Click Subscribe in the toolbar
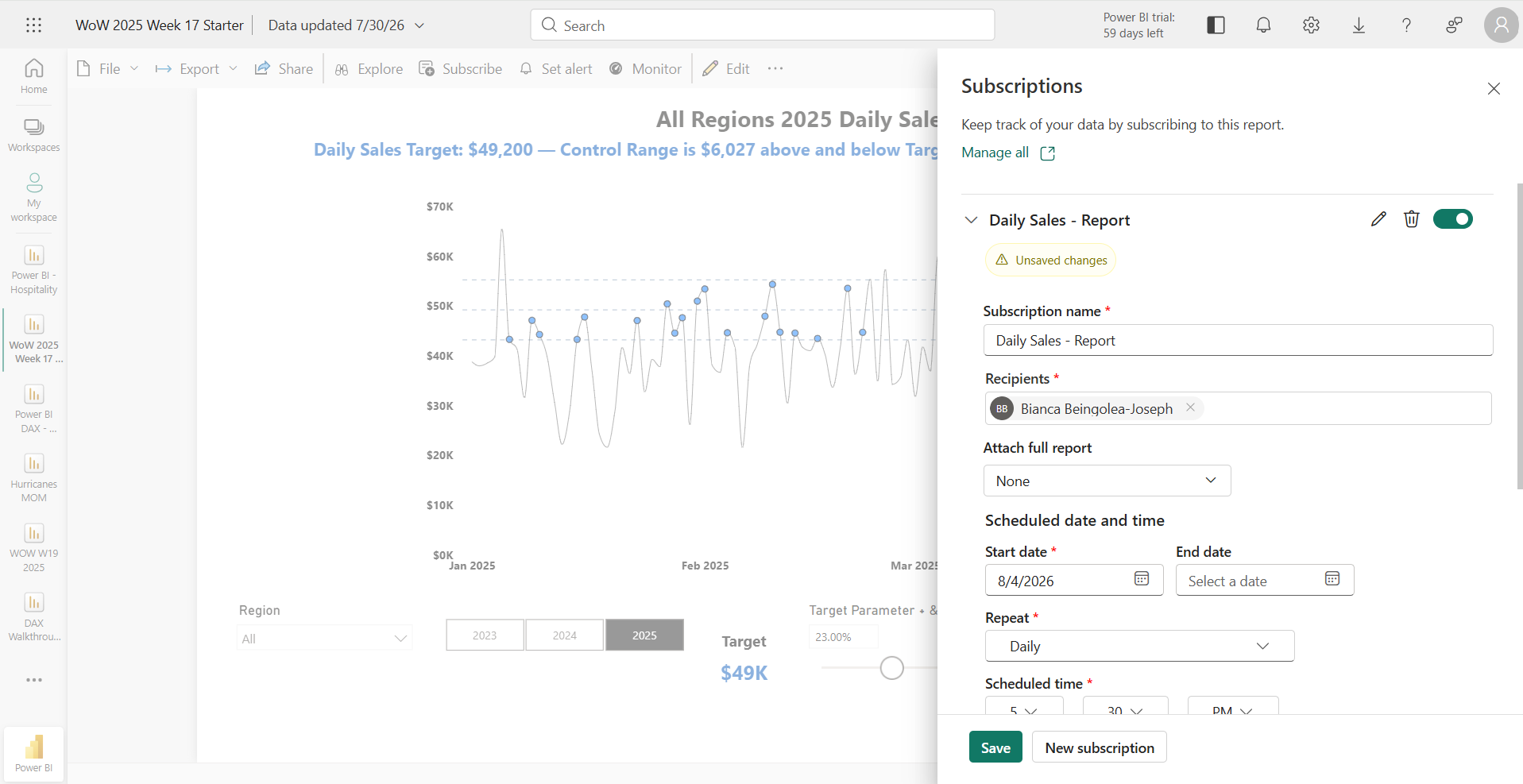Screen dimensions: 1523x784 (461, 69)
